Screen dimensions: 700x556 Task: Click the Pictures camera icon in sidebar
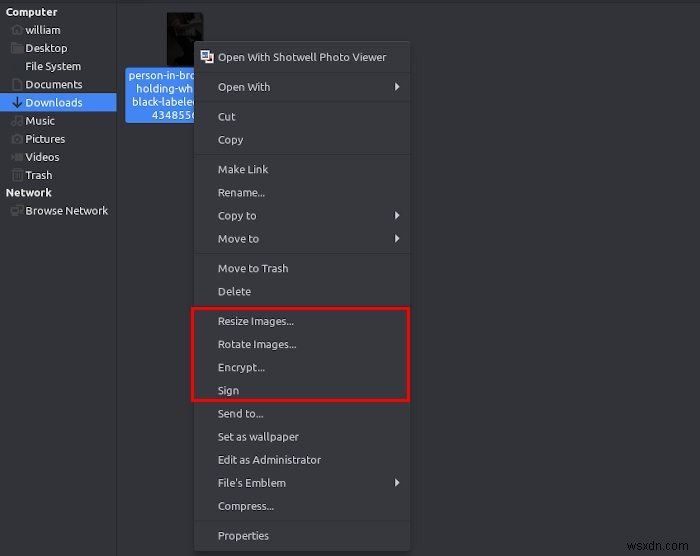[x=17, y=139]
